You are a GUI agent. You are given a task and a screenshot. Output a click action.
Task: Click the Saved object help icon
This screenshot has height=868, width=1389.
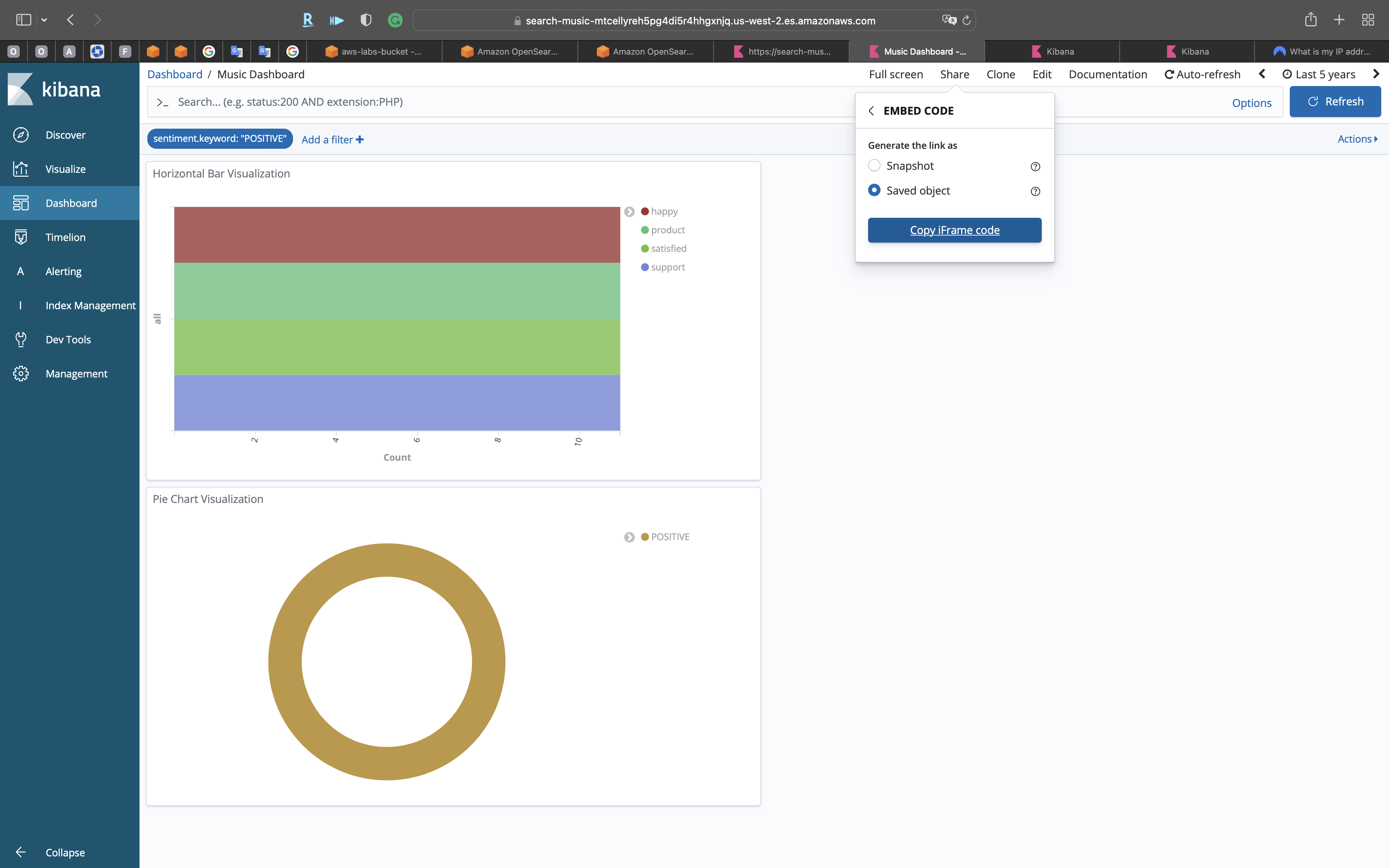[x=1035, y=191]
